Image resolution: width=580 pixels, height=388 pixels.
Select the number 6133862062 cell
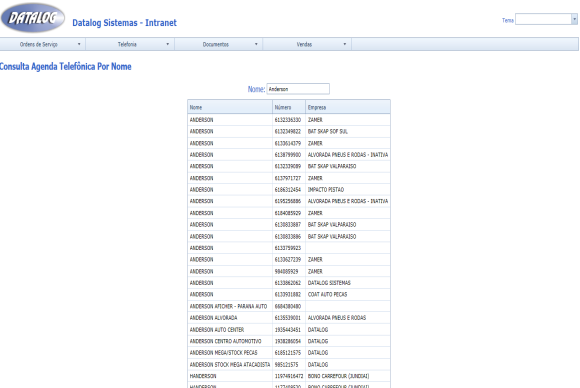point(289,283)
